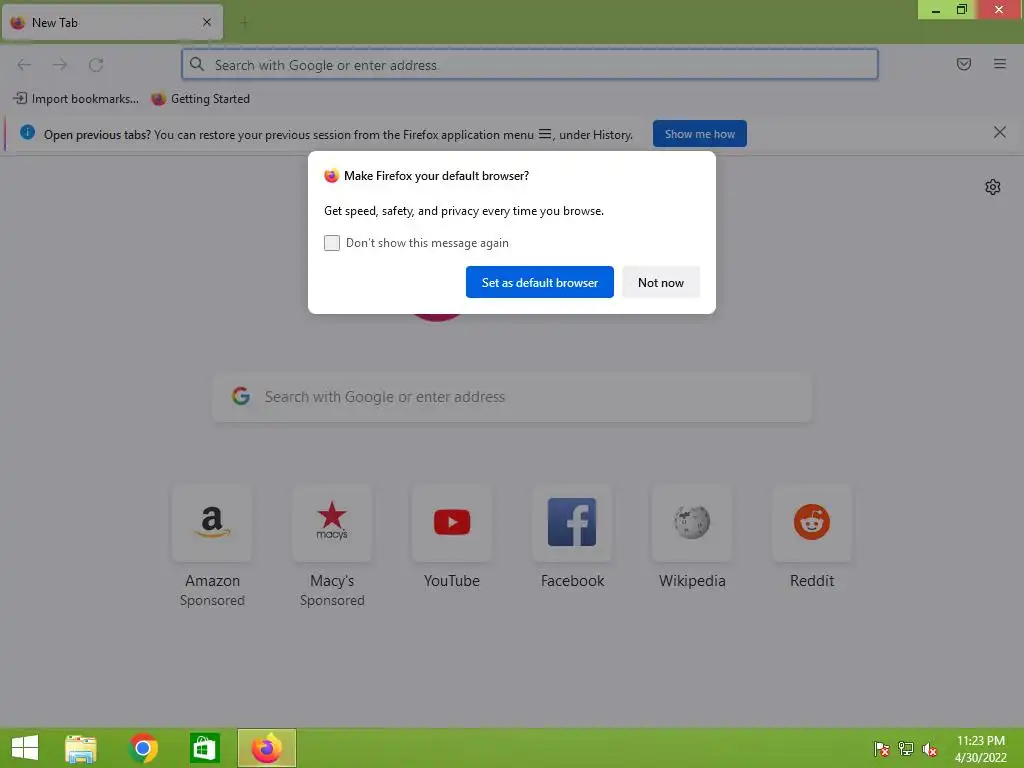Open the Windows Start button
The width and height of the screenshot is (1024, 768).
click(25, 748)
